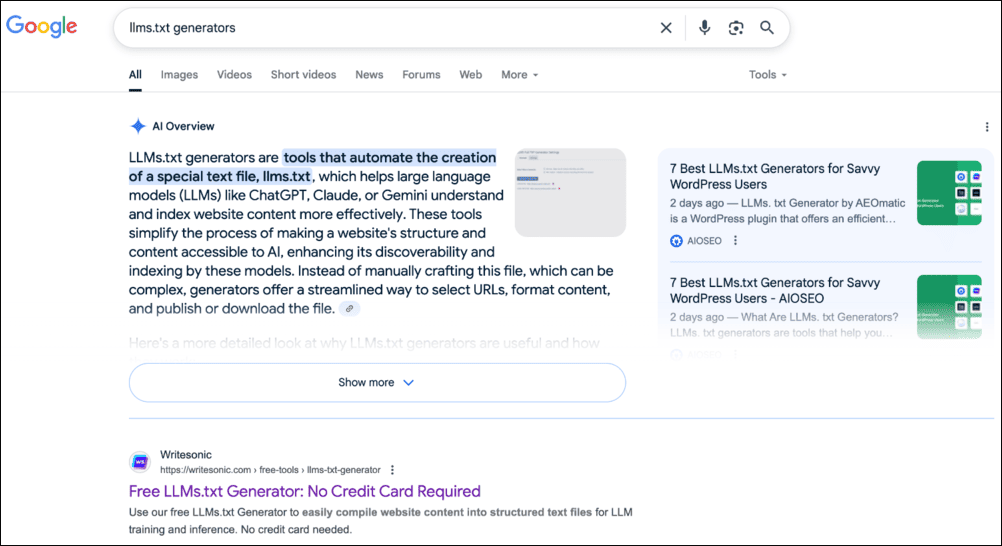This screenshot has height=546, width=1002.
Task: Open 'Free LLMs.txt Generator: No Credit Card Required' result
Action: point(304,491)
